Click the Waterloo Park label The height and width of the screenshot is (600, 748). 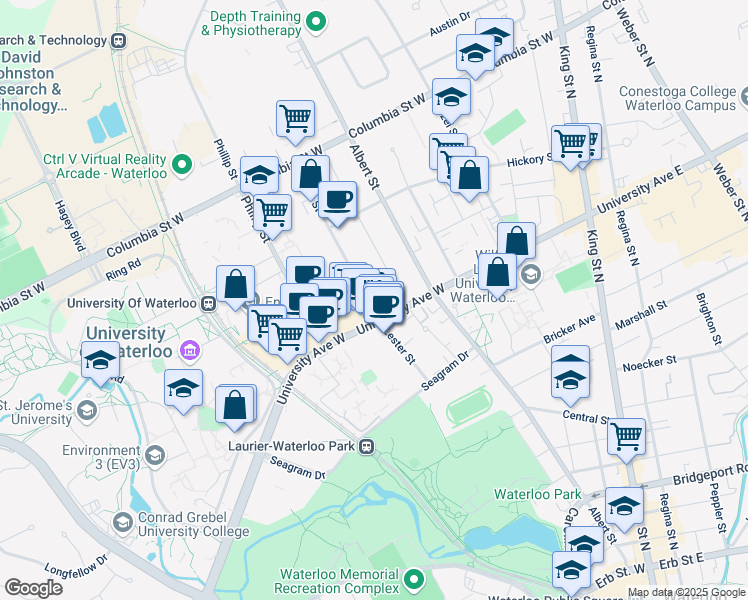coord(538,494)
